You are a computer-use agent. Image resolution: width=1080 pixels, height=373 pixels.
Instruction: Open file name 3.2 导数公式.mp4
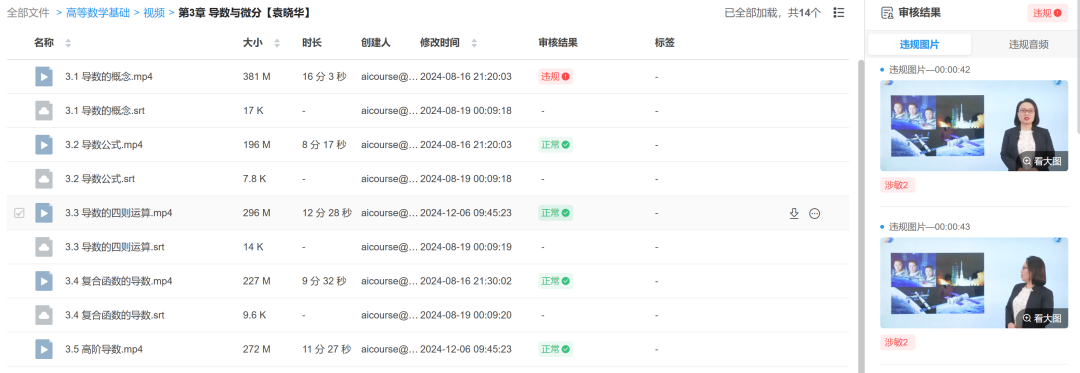tap(104, 145)
